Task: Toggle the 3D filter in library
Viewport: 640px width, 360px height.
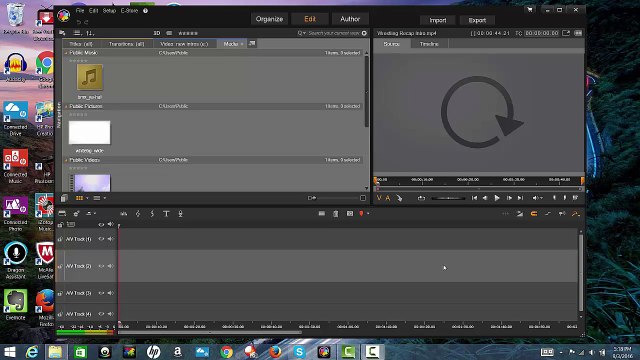Action: 157,33
